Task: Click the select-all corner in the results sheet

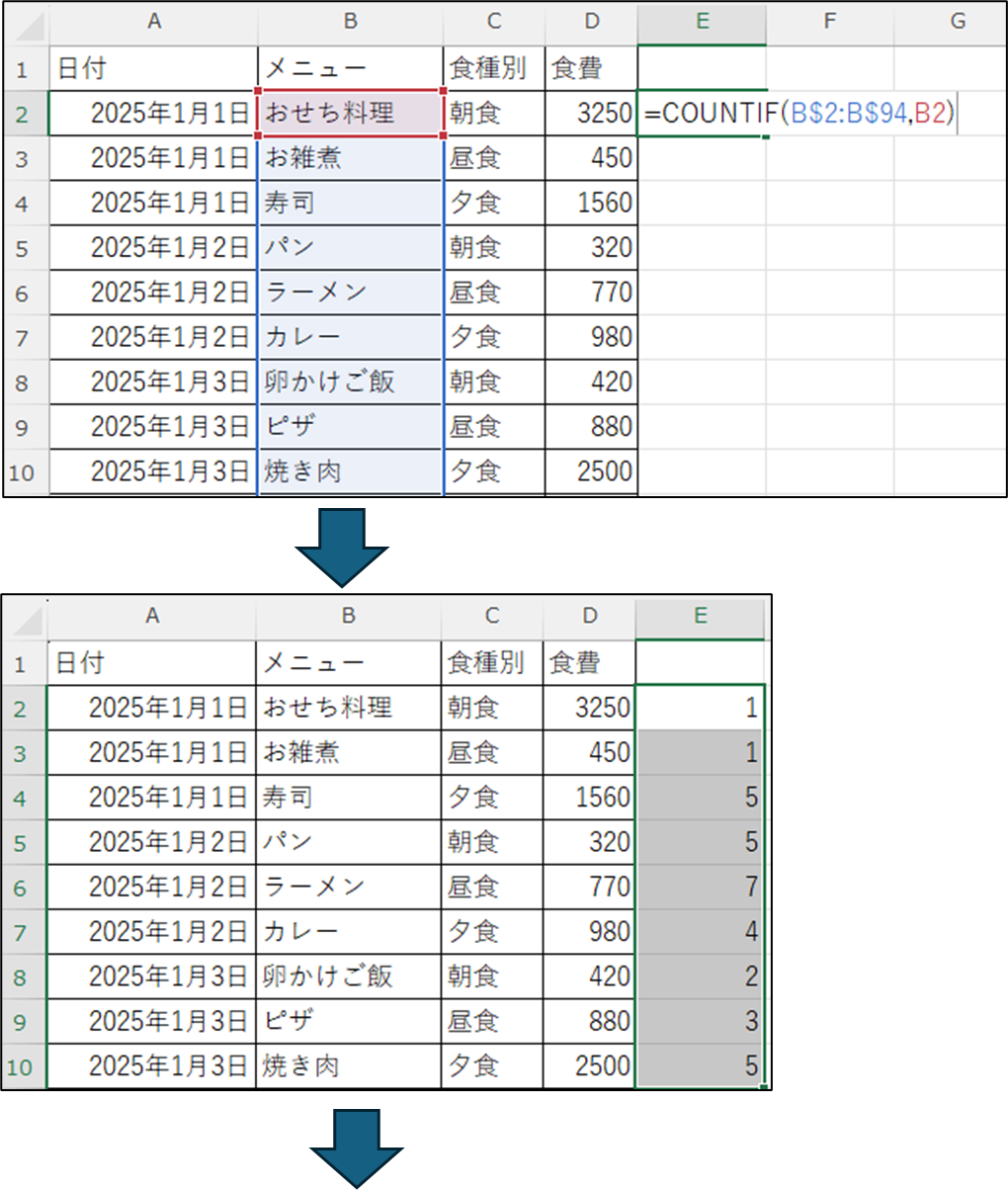Action: click(25, 618)
